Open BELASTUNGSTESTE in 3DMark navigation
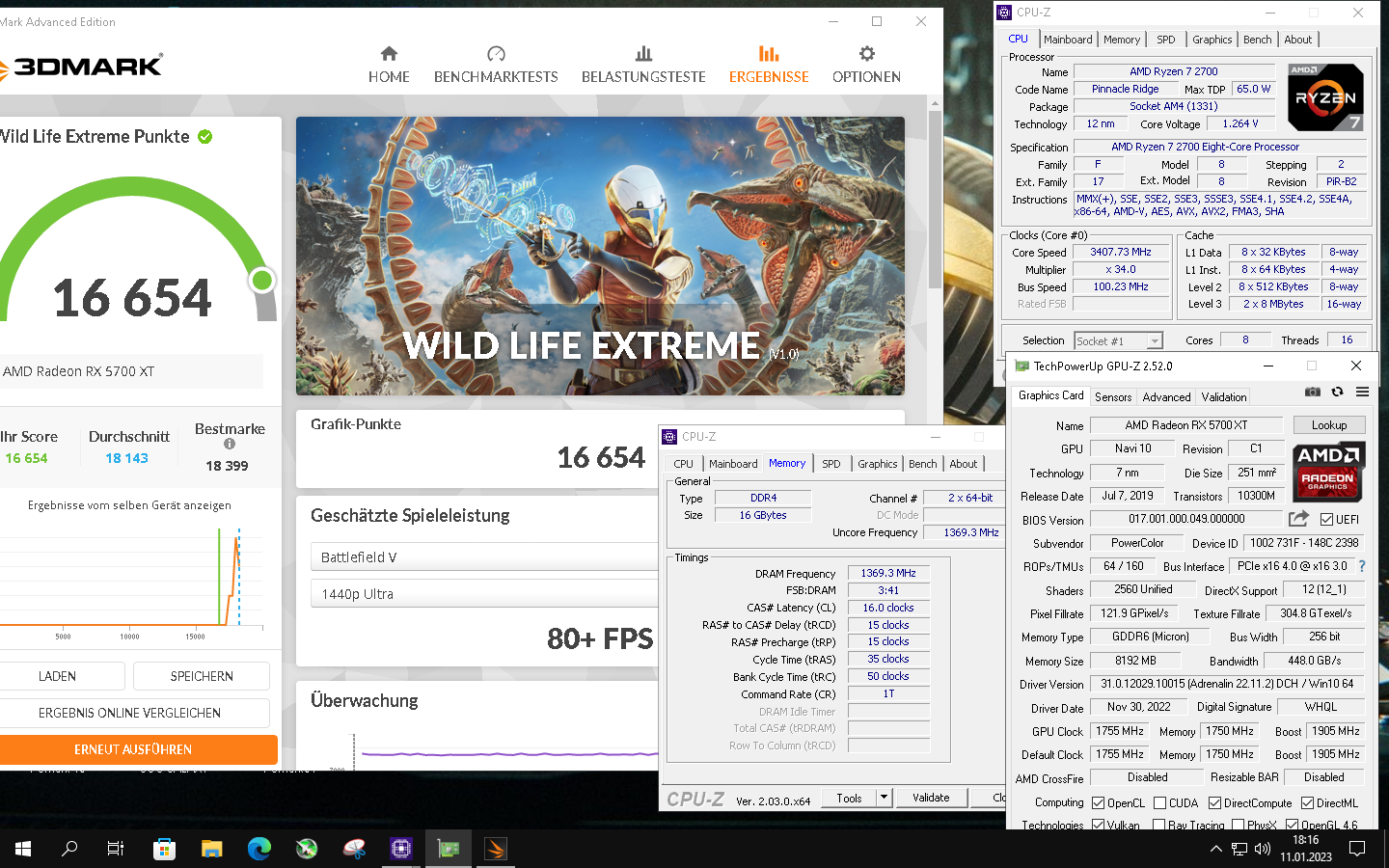This screenshot has width=1389, height=868. click(x=643, y=66)
